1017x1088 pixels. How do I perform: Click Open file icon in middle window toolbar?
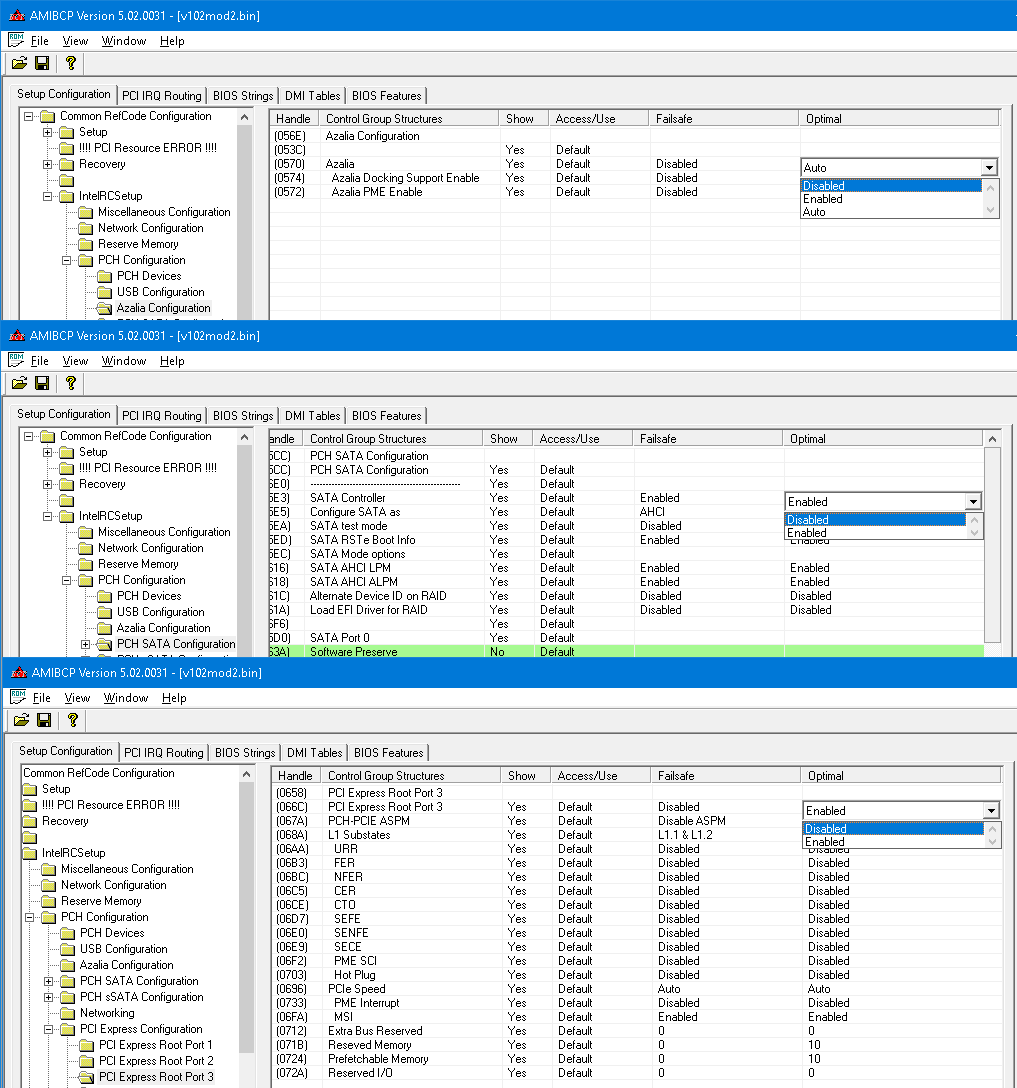pos(19,383)
